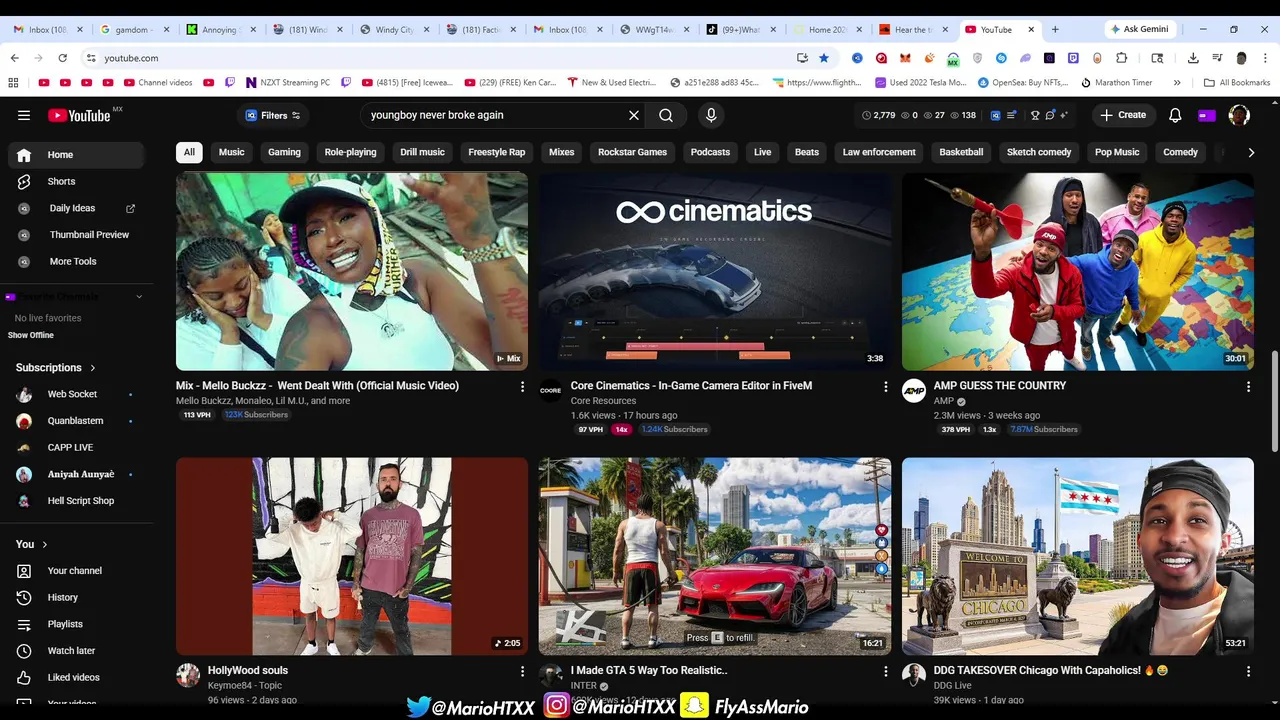Open Chrome's three-dot menu
The image size is (1280, 720).
pyautogui.click(x=1266, y=58)
